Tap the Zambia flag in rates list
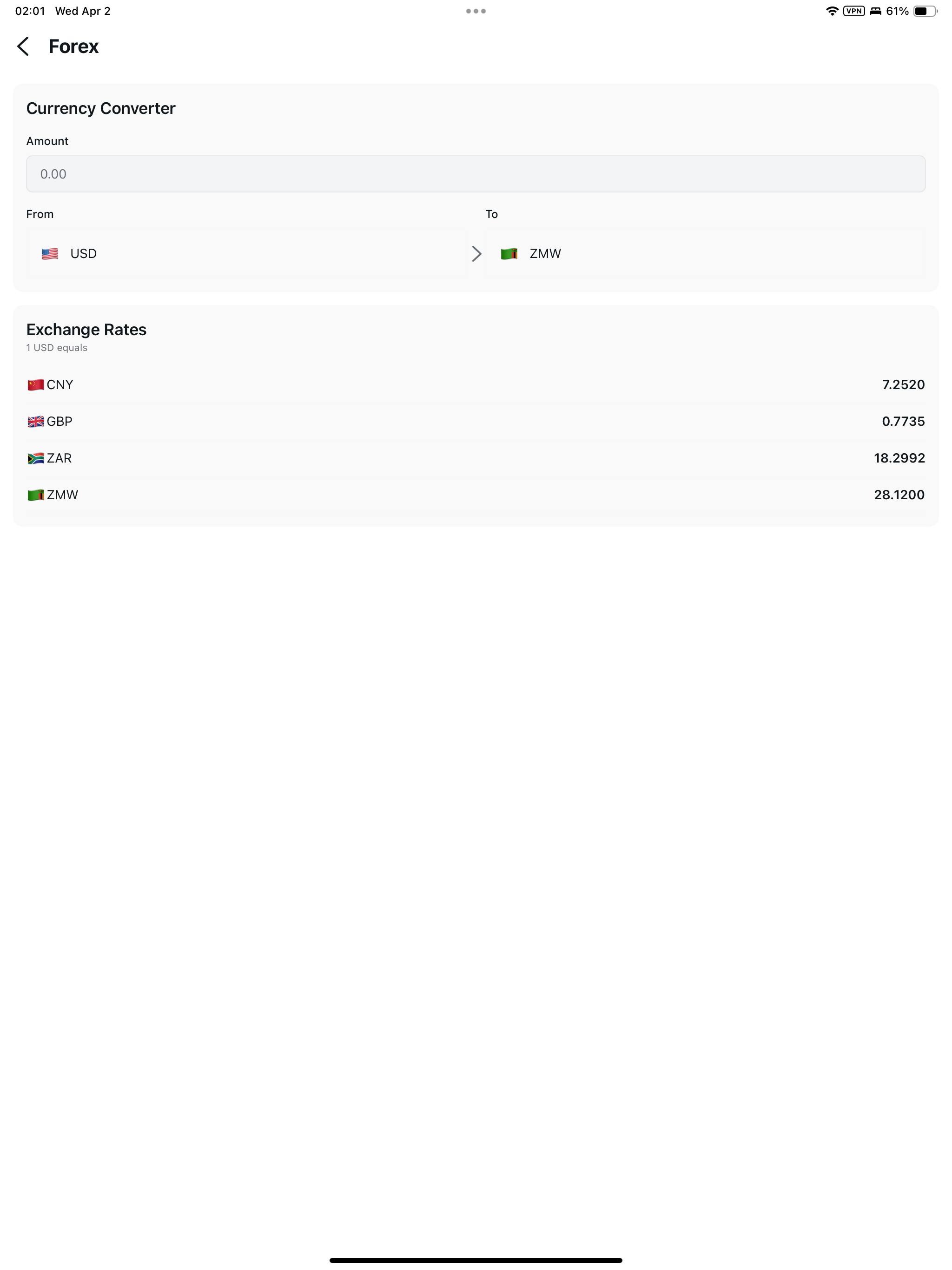This screenshot has height=1270, width=952. 36,495
